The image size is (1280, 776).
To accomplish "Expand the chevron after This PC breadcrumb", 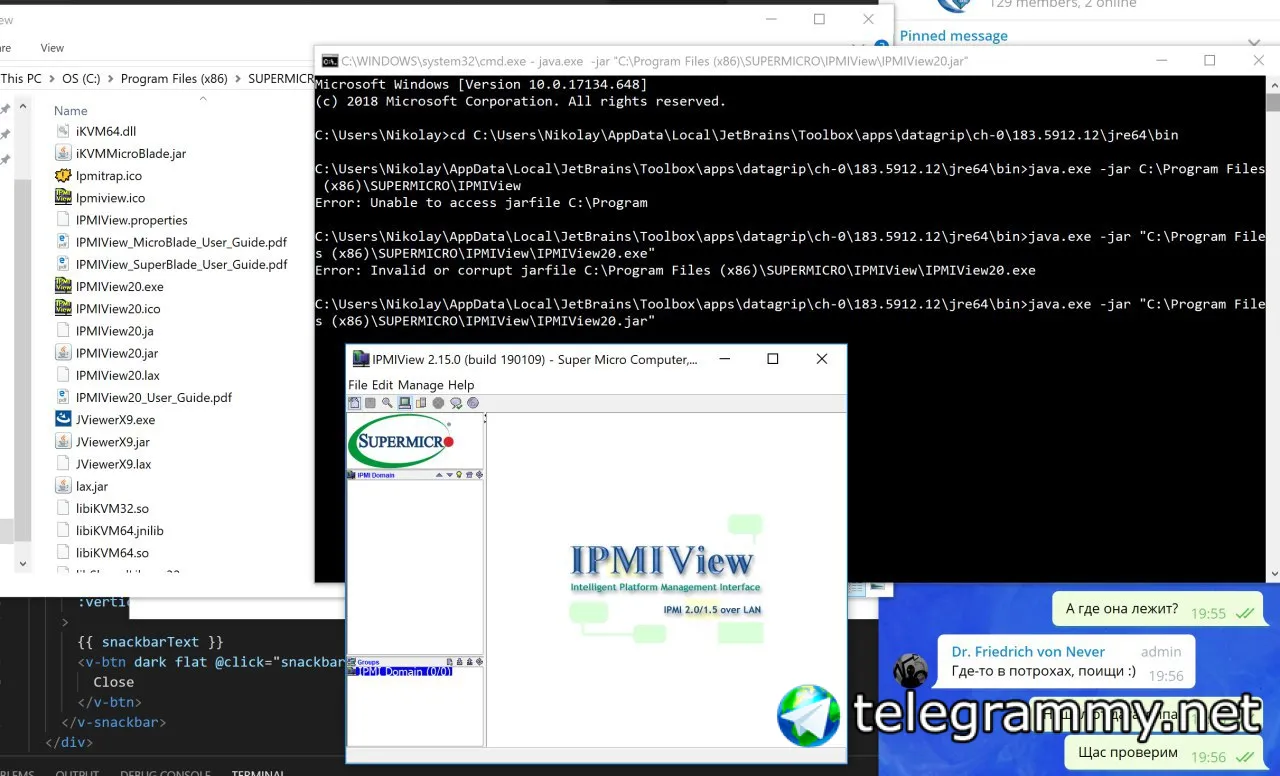I will point(52,78).
